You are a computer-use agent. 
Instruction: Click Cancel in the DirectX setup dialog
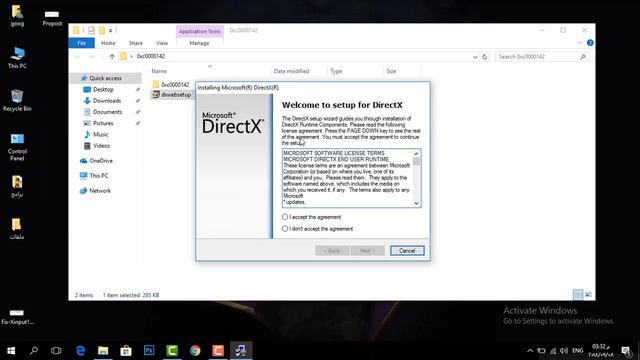(407, 251)
